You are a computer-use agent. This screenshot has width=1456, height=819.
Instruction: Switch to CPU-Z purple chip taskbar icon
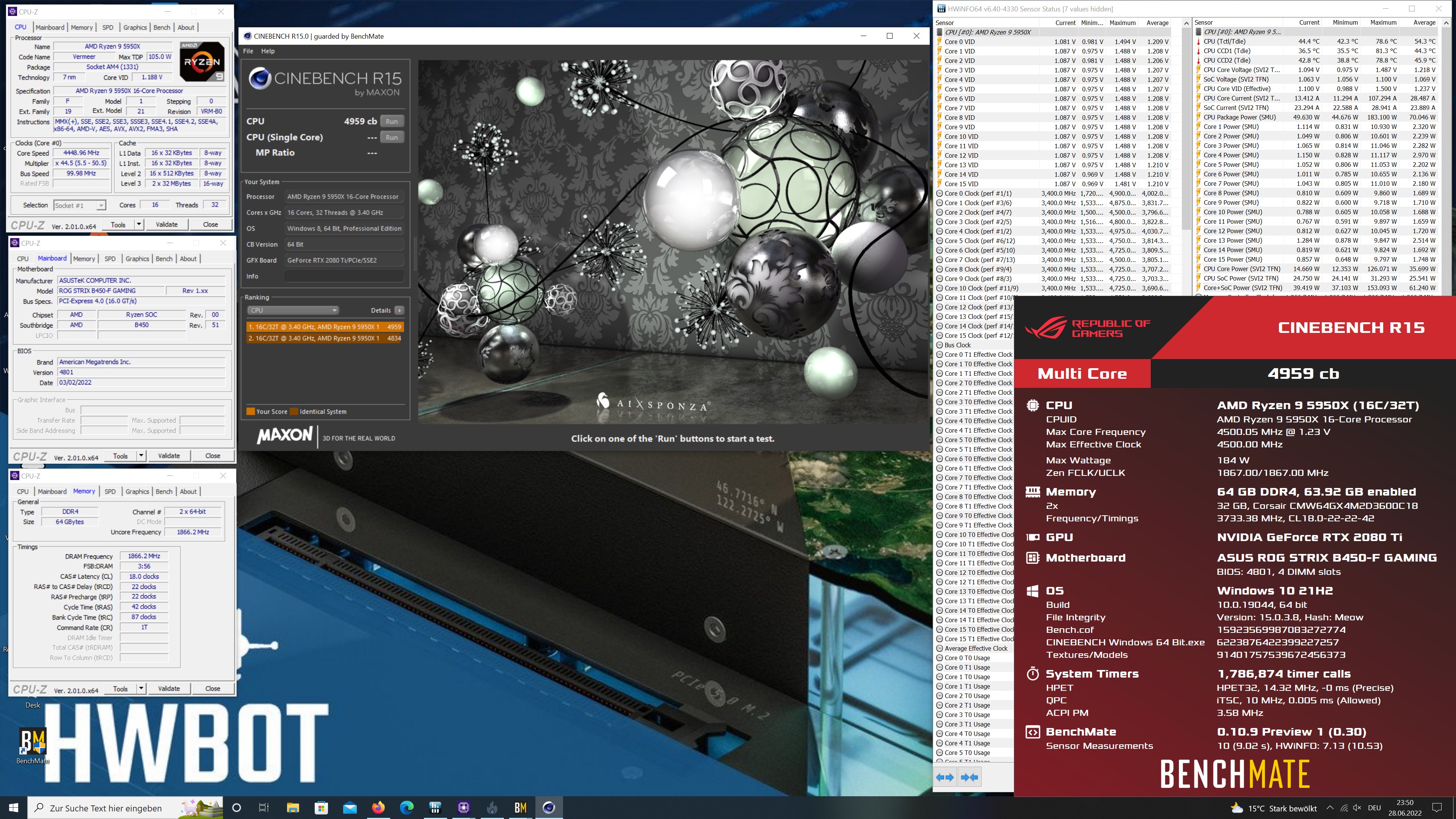pos(463,808)
